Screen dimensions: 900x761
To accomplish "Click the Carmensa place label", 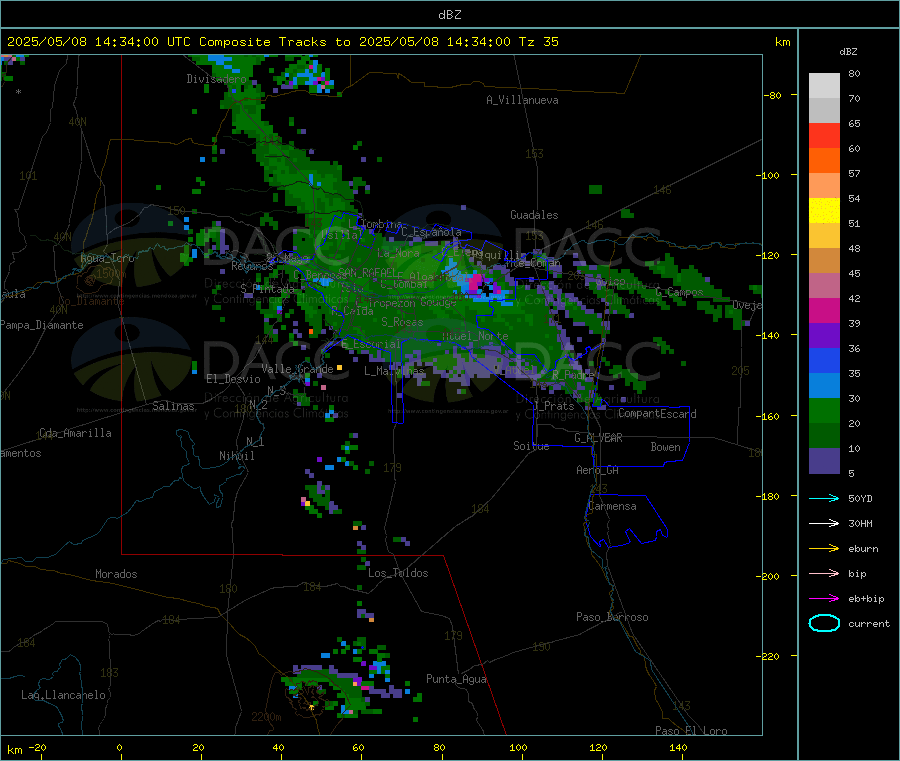I will pyautogui.click(x=612, y=506).
